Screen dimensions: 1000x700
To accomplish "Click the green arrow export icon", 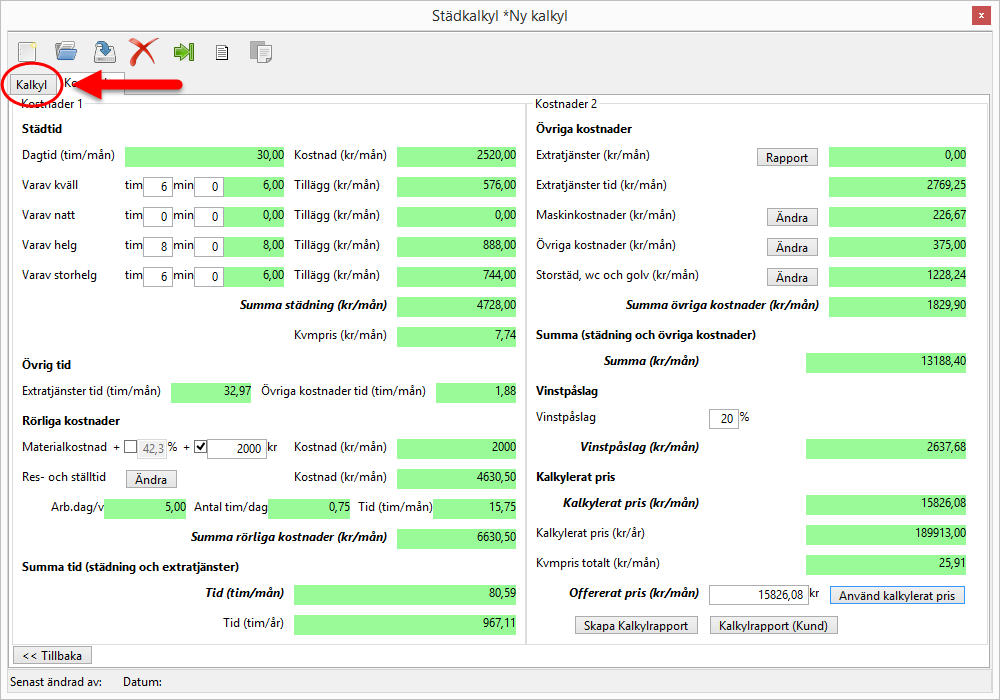I will point(183,51).
